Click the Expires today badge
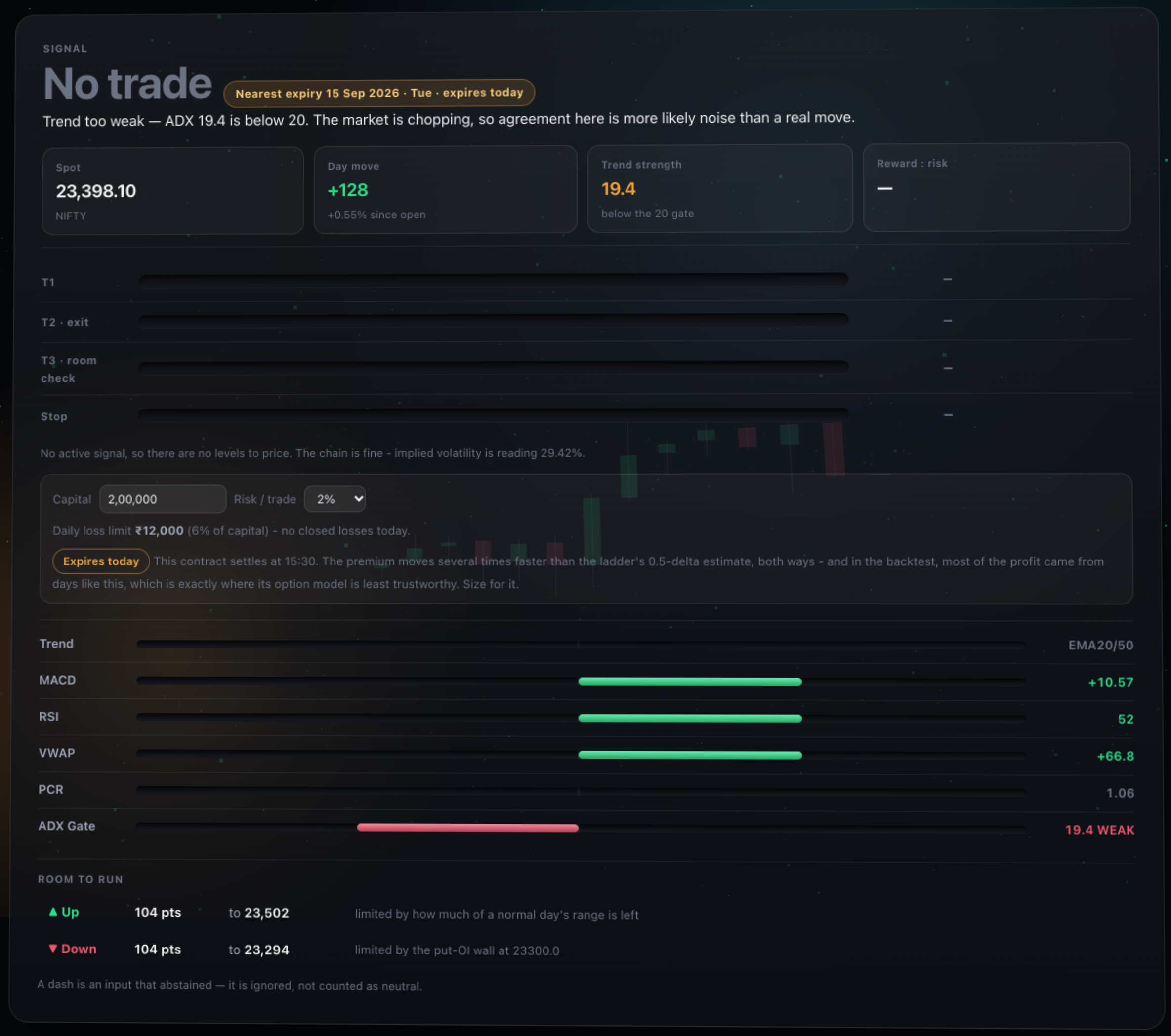Screen dimensions: 1171x1036 click(x=101, y=561)
